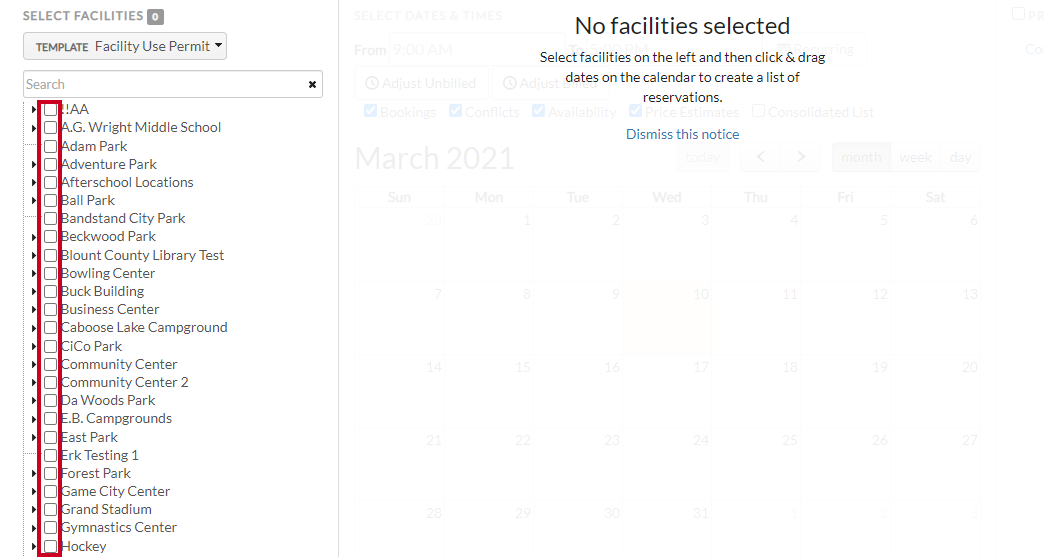The width and height of the screenshot is (1044, 557).
Task: Expand the Game City Center node
Action: pyautogui.click(x=33, y=492)
